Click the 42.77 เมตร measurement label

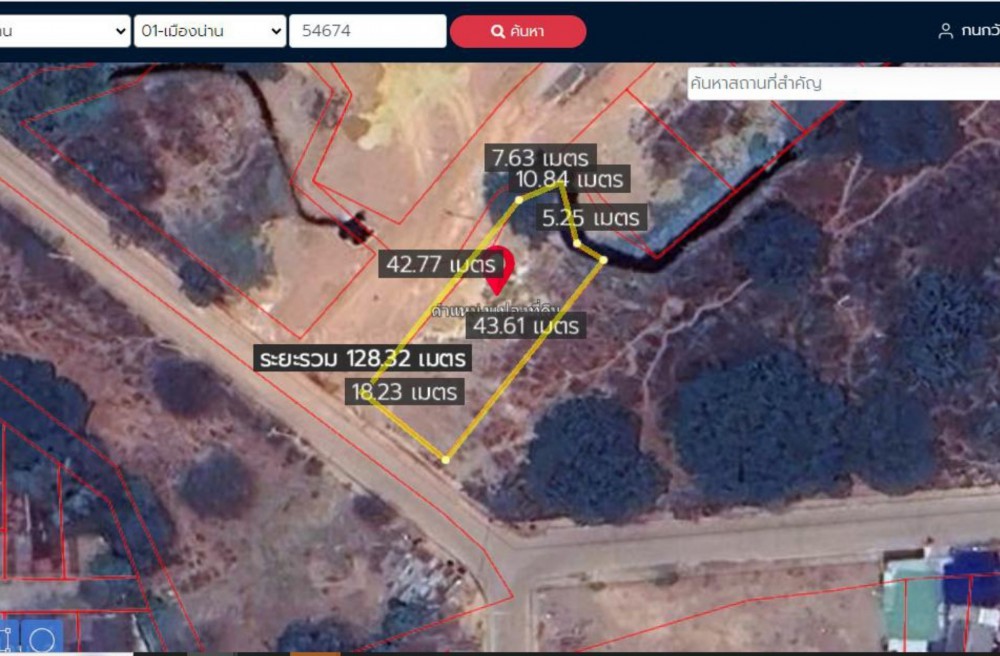[440, 264]
